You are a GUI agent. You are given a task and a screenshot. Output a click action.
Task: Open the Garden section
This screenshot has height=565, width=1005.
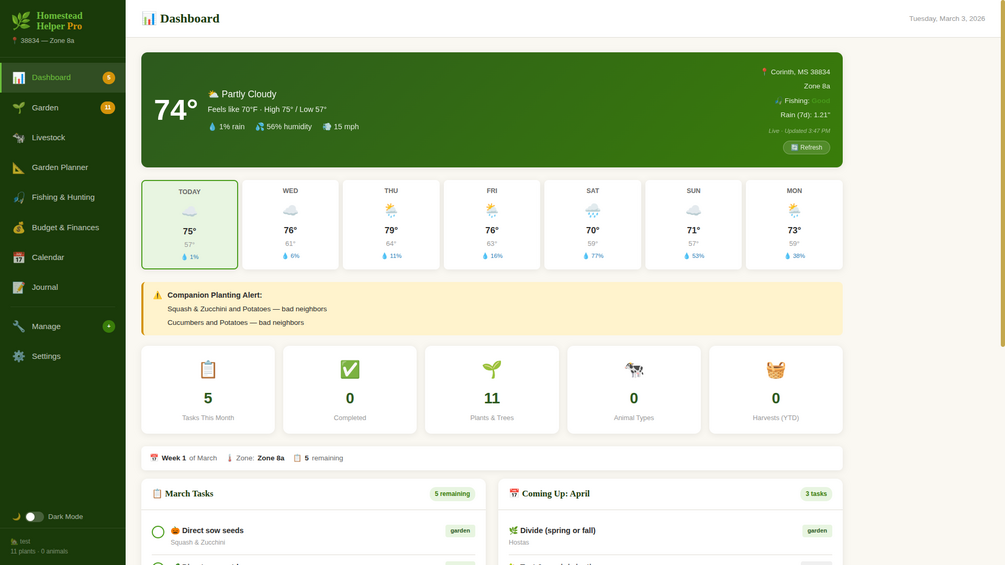(x=63, y=108)
